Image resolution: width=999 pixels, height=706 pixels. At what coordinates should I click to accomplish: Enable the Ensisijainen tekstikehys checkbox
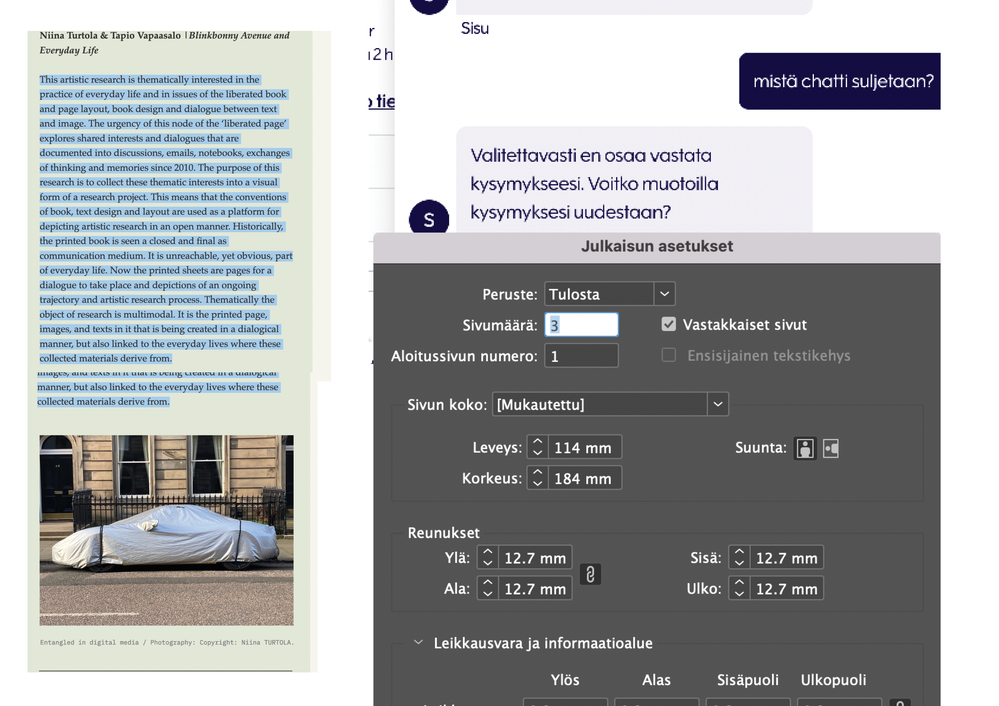pyautogui.click(x=669, y=355)
